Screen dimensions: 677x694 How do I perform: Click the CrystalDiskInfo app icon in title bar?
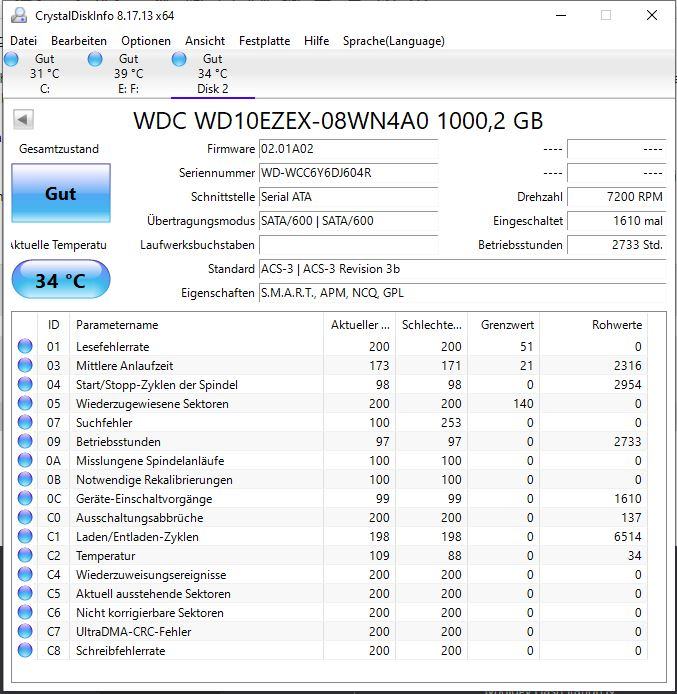(x=19, y=15)
